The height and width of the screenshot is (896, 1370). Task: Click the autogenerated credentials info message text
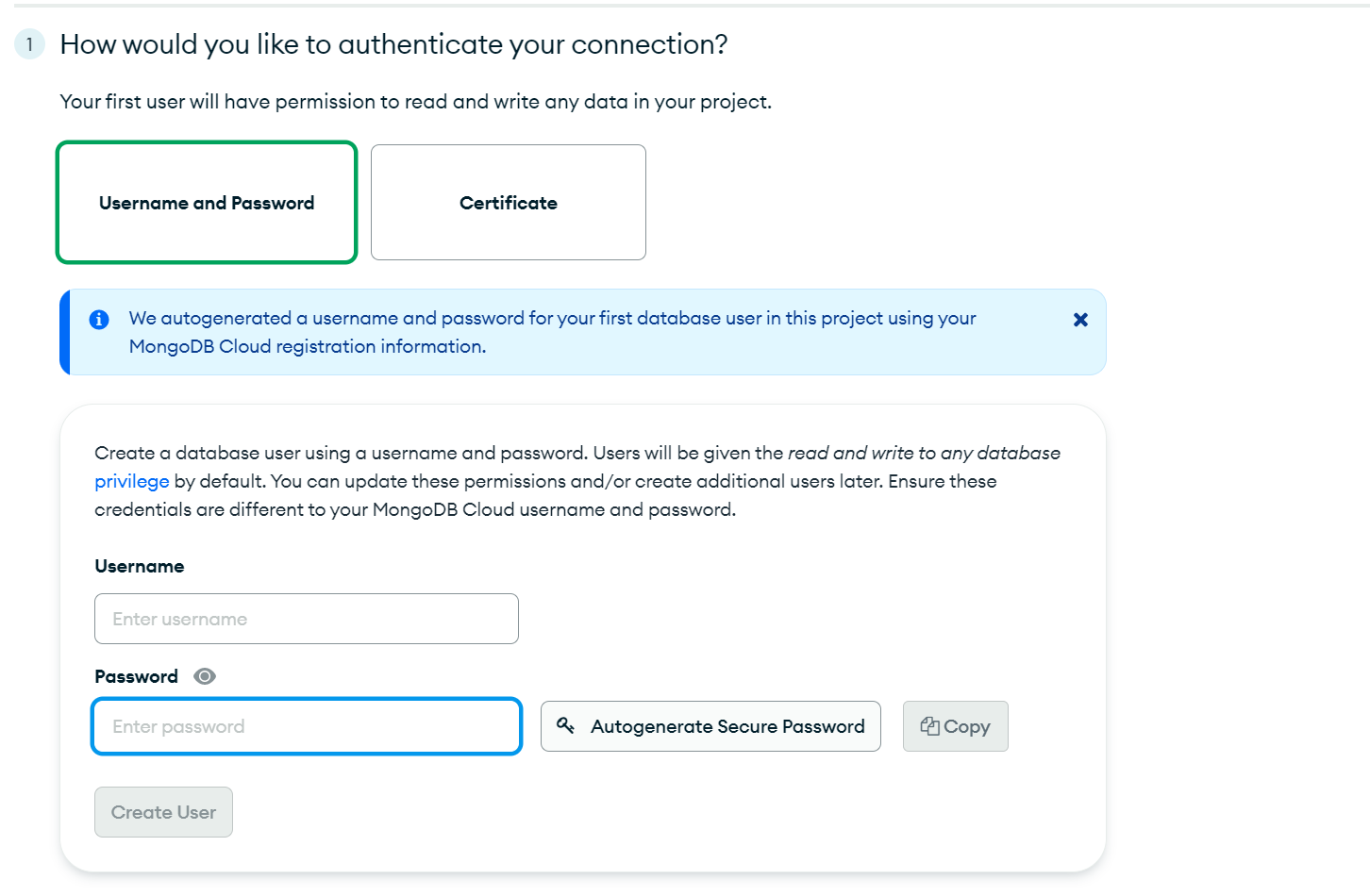(552, 332)
